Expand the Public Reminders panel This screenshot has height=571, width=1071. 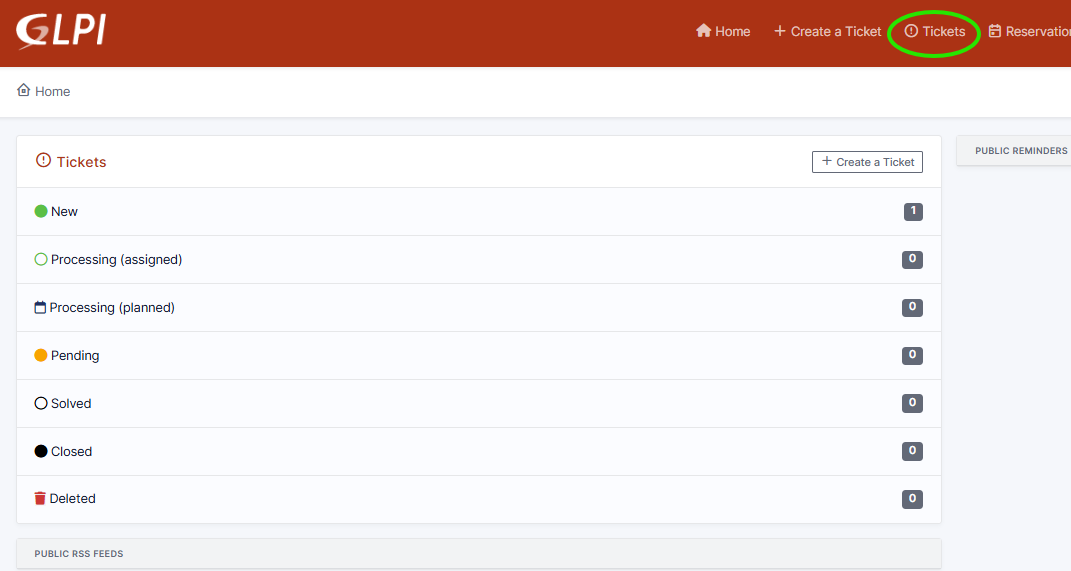click(1020, 151)
